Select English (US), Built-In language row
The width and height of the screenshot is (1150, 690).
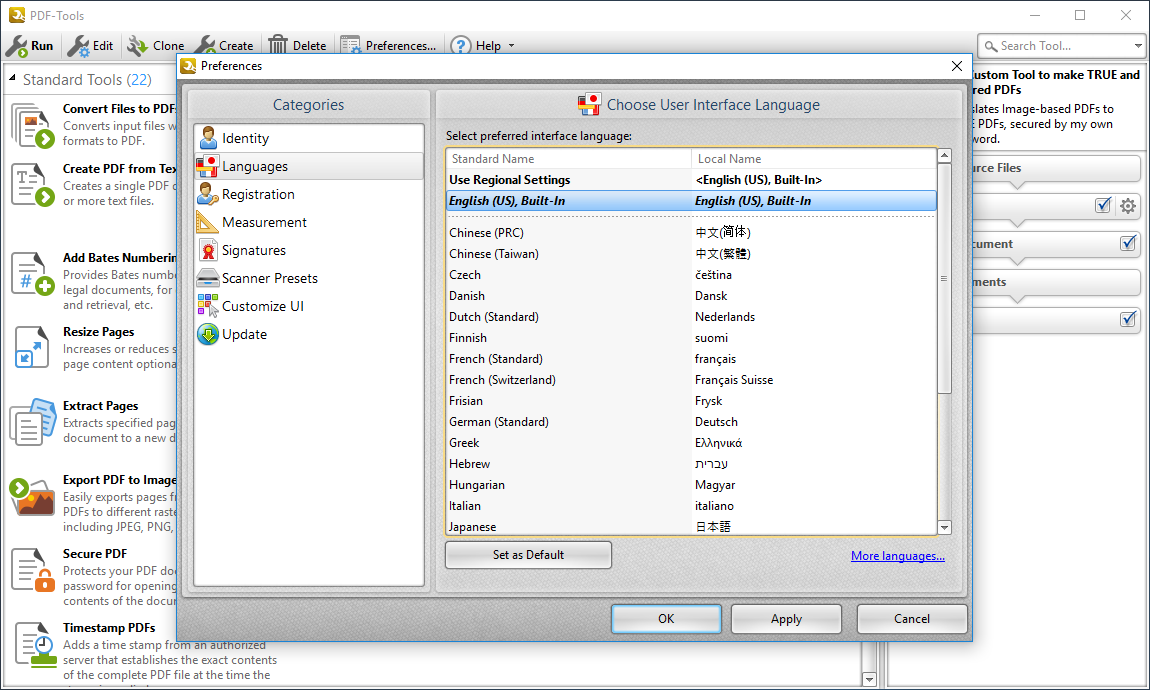(x=691, y=201)
